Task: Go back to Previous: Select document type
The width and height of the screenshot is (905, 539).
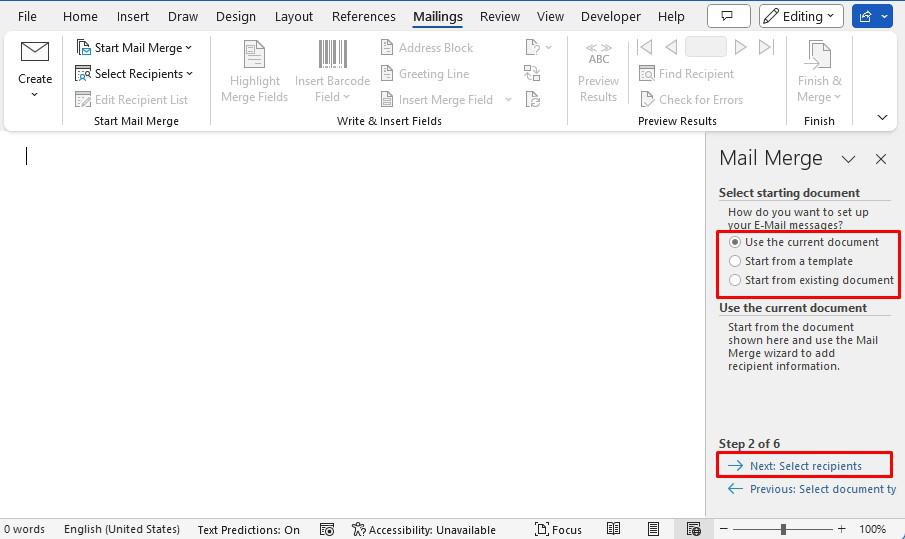Action: (812, 489)
